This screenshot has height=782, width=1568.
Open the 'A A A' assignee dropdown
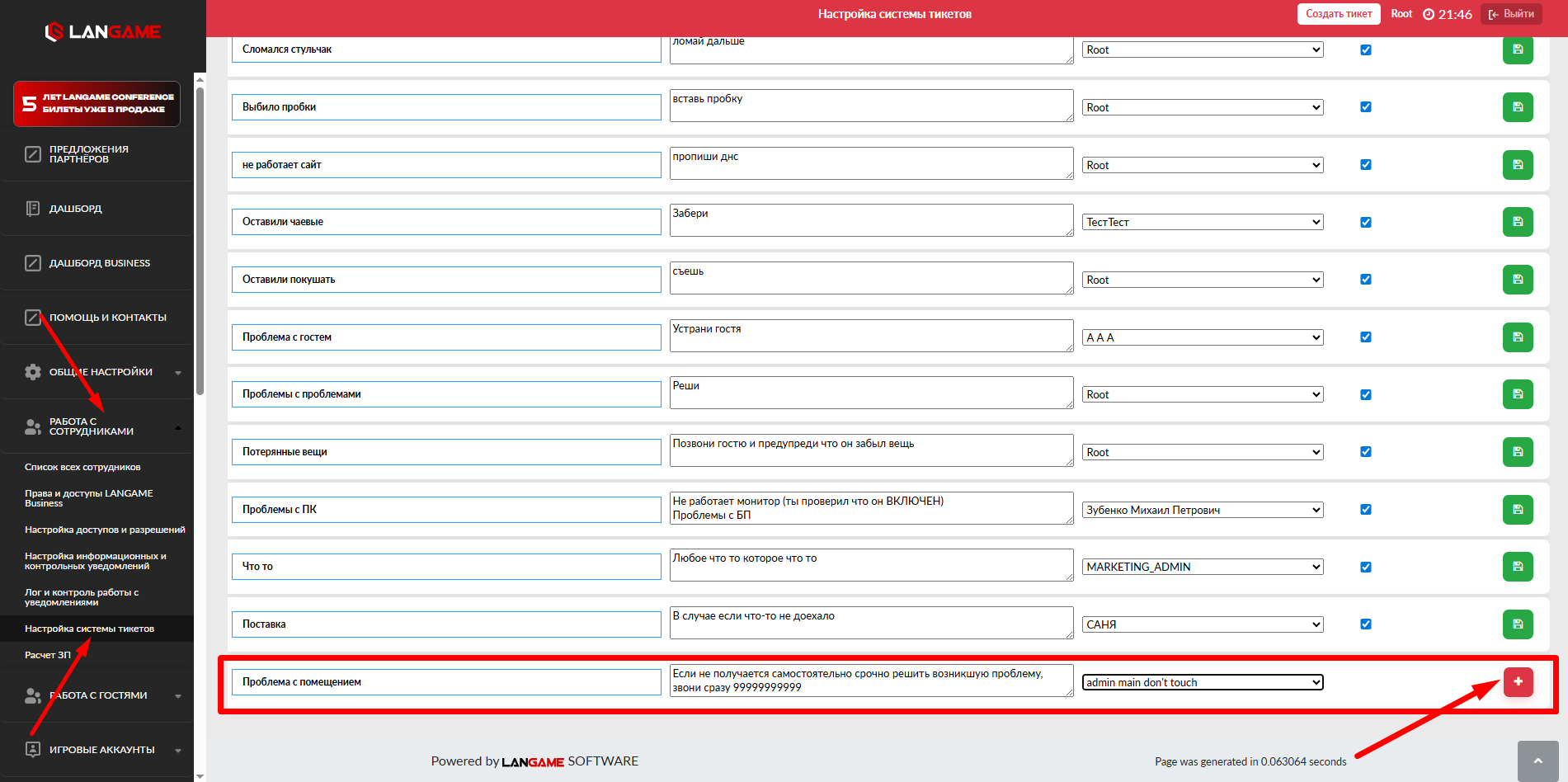click(x=1203, y=337)
